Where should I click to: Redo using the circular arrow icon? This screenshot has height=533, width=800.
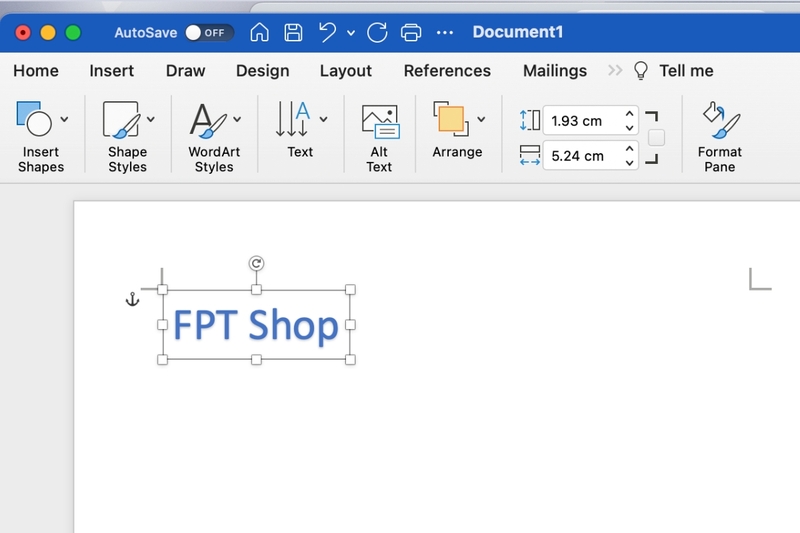377,32
